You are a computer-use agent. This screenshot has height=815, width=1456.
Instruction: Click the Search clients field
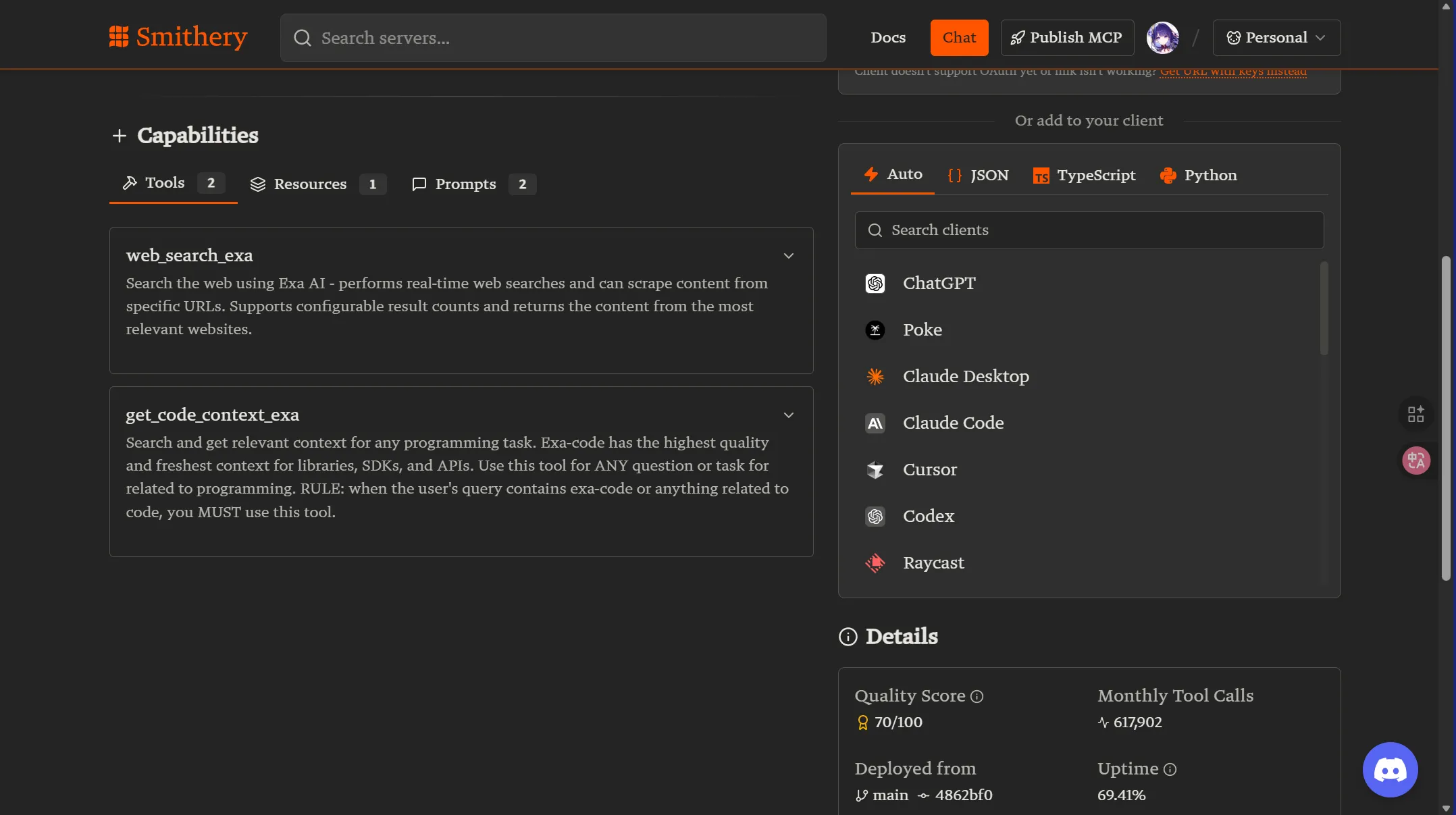pyautogui.click(x=1089, y=230)
